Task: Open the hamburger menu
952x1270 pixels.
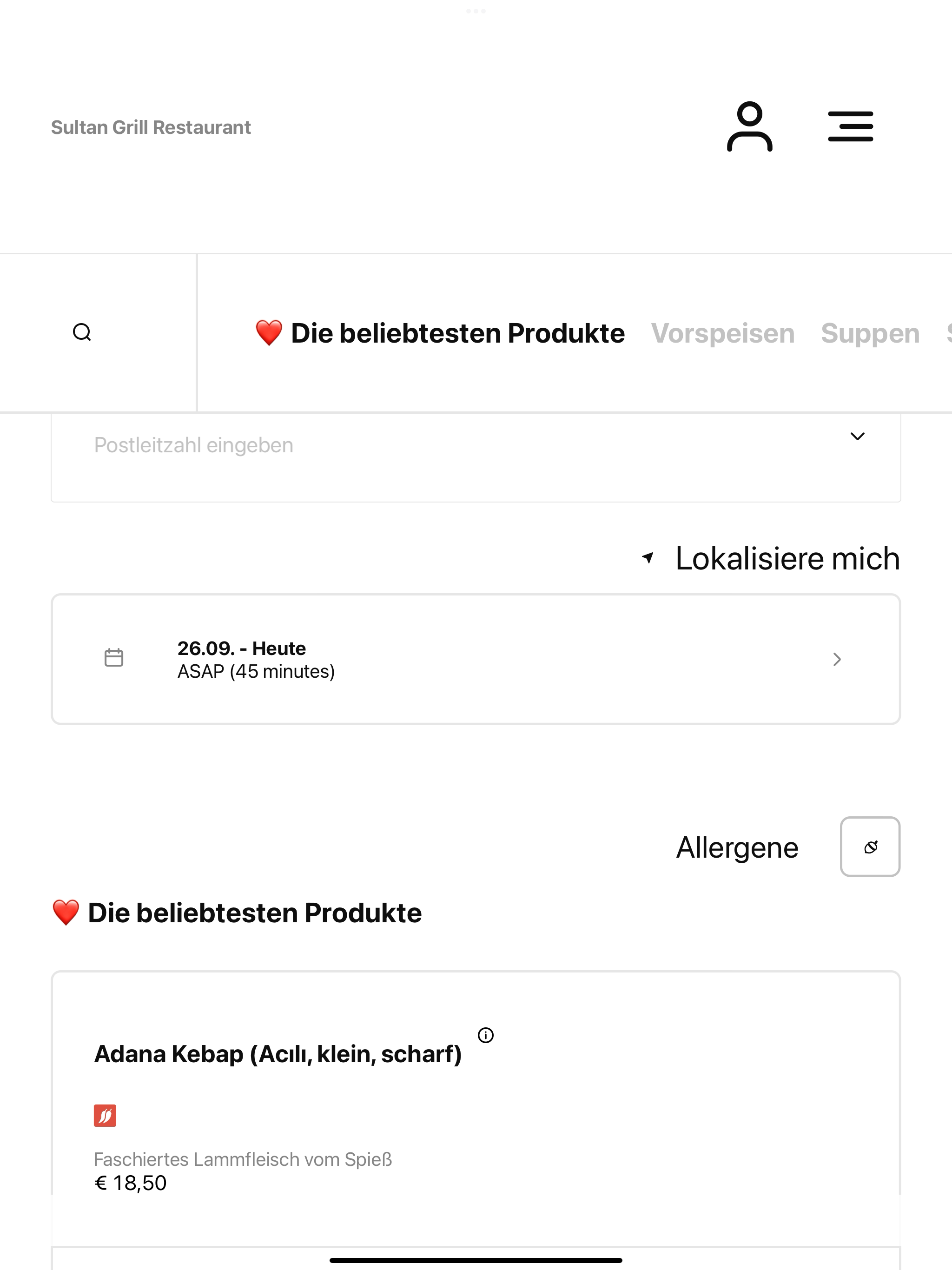Action: click(x=850, y=127)
